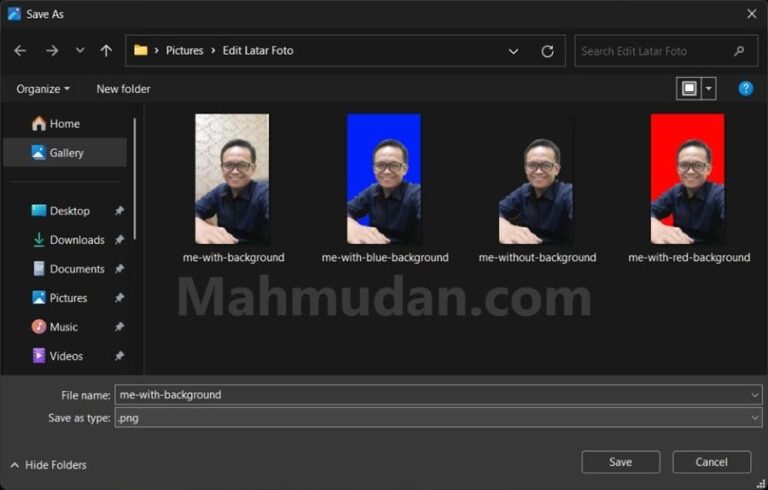Open the Downloads quick access folder
This screenshot has width=768, height=490.
tap(76, 240)
